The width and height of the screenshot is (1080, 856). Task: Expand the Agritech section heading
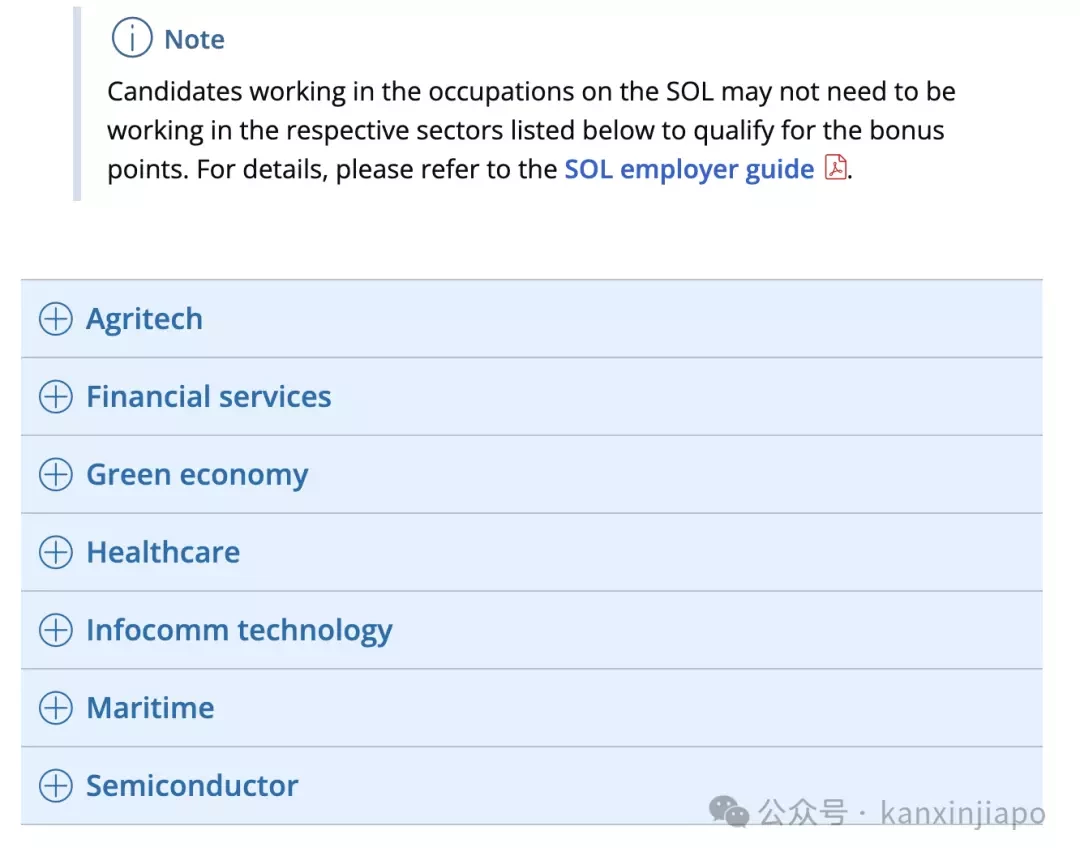pos(532,319)
